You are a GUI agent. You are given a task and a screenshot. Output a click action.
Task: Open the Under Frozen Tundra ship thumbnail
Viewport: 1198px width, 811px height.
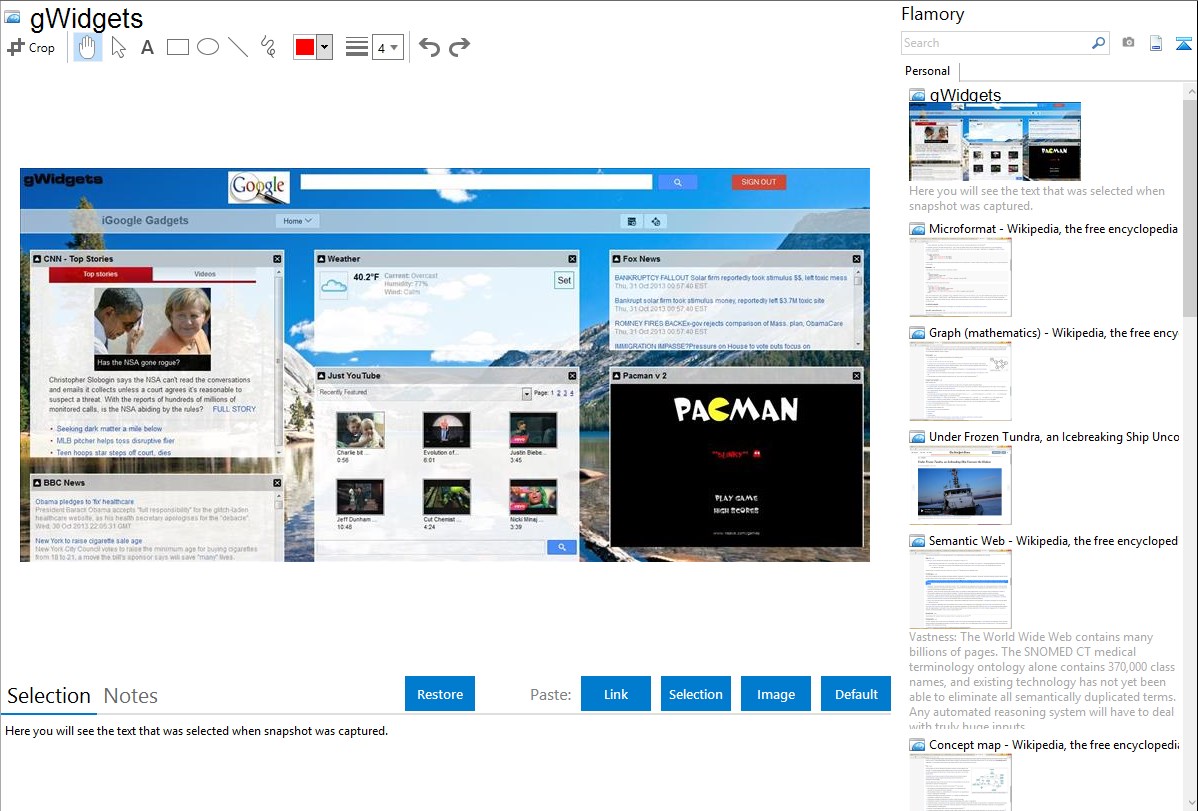coord(960,485)
